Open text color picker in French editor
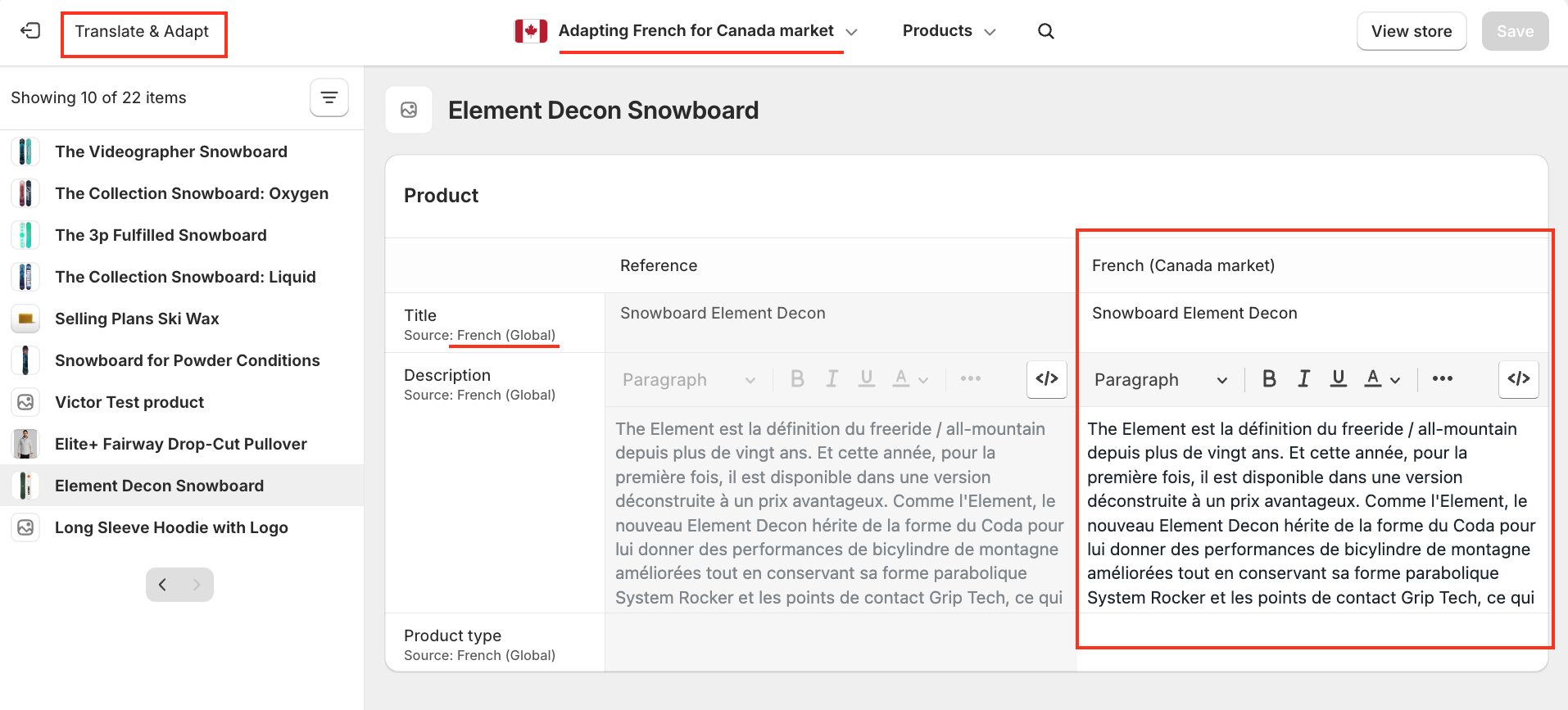1568x710 pixels. (x=1382, y=378)
